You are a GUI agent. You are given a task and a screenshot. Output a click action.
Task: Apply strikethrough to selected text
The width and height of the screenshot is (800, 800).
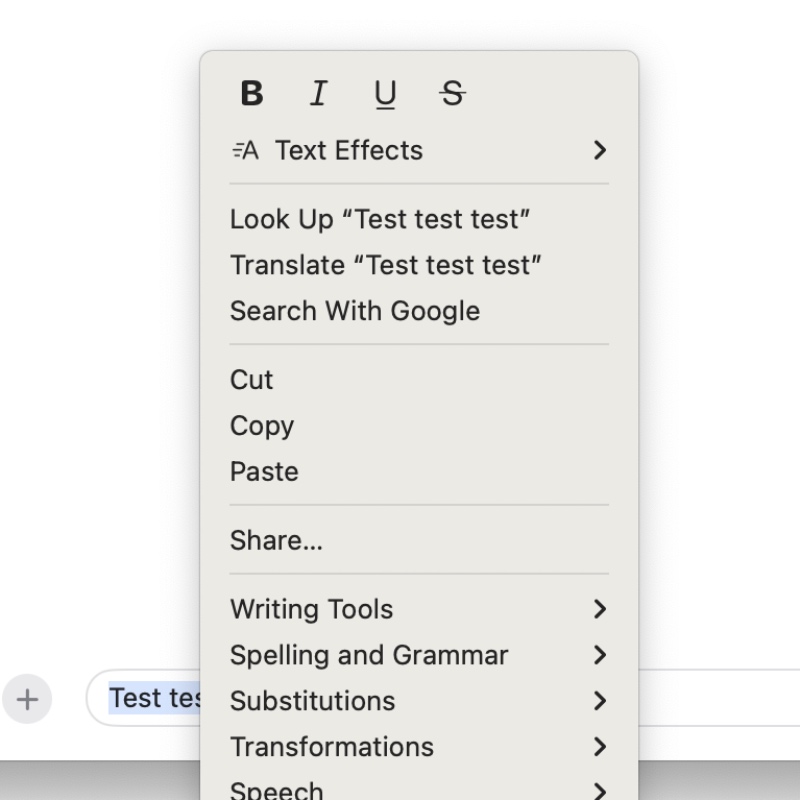(x=452, y=94)
